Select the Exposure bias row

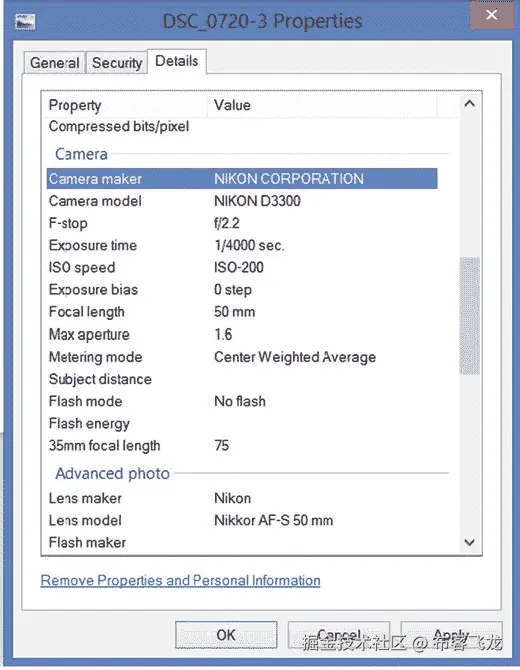click(x=242, y=290)
